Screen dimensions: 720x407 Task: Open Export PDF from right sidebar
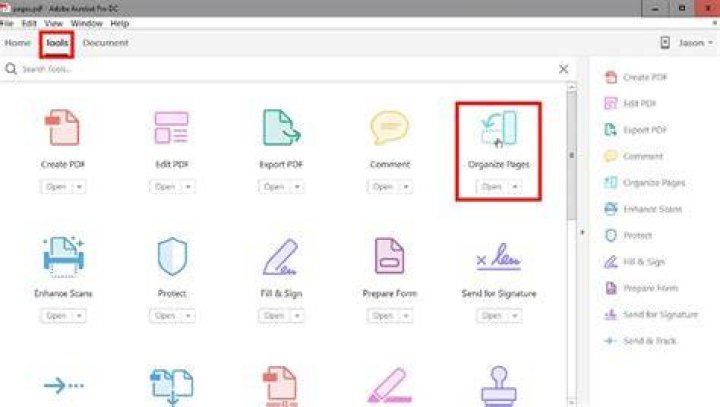tap(636, 130)
